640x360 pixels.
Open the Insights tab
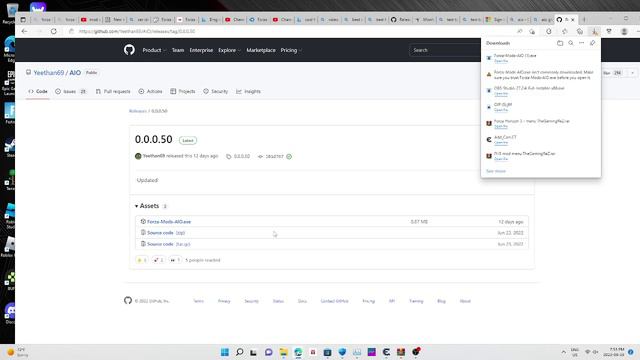[x=248, y=91]
